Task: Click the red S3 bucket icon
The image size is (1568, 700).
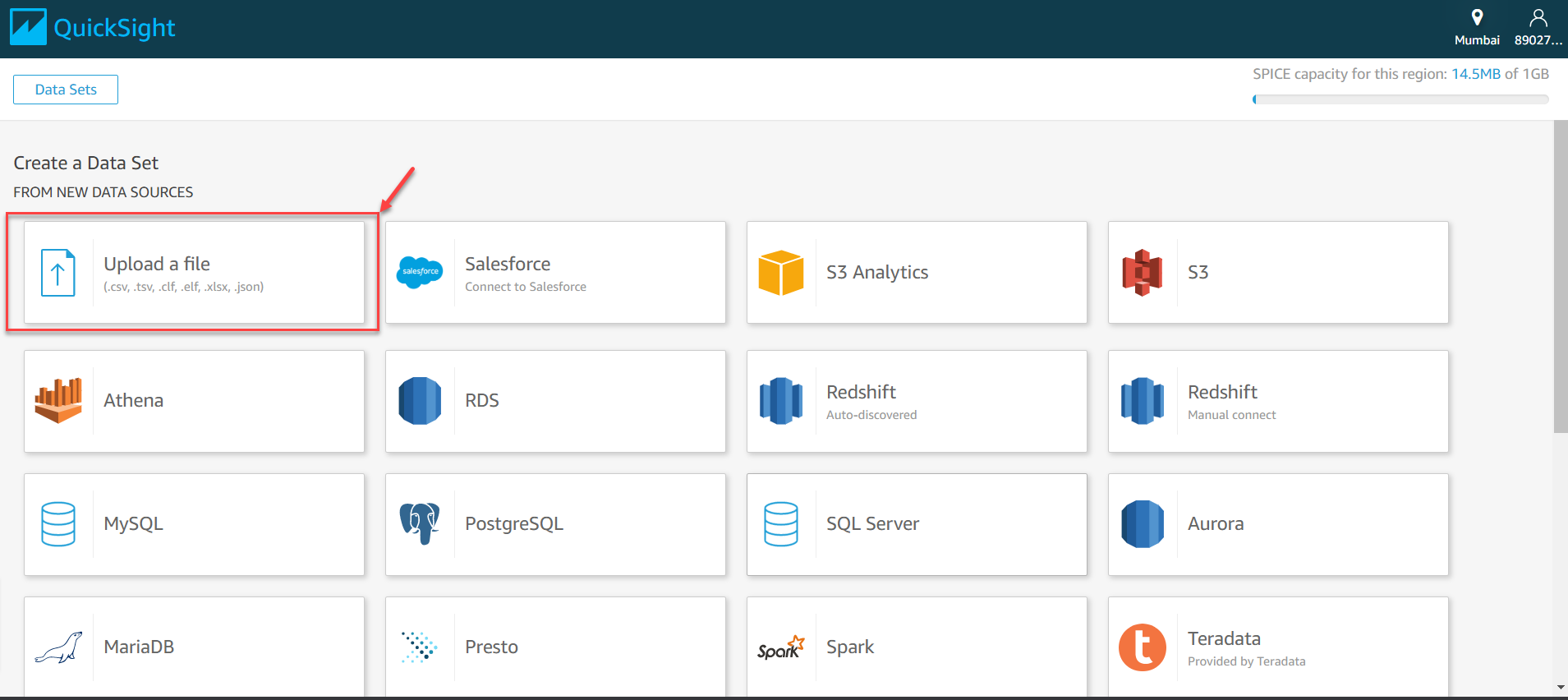Action: tap(1142, 273)
